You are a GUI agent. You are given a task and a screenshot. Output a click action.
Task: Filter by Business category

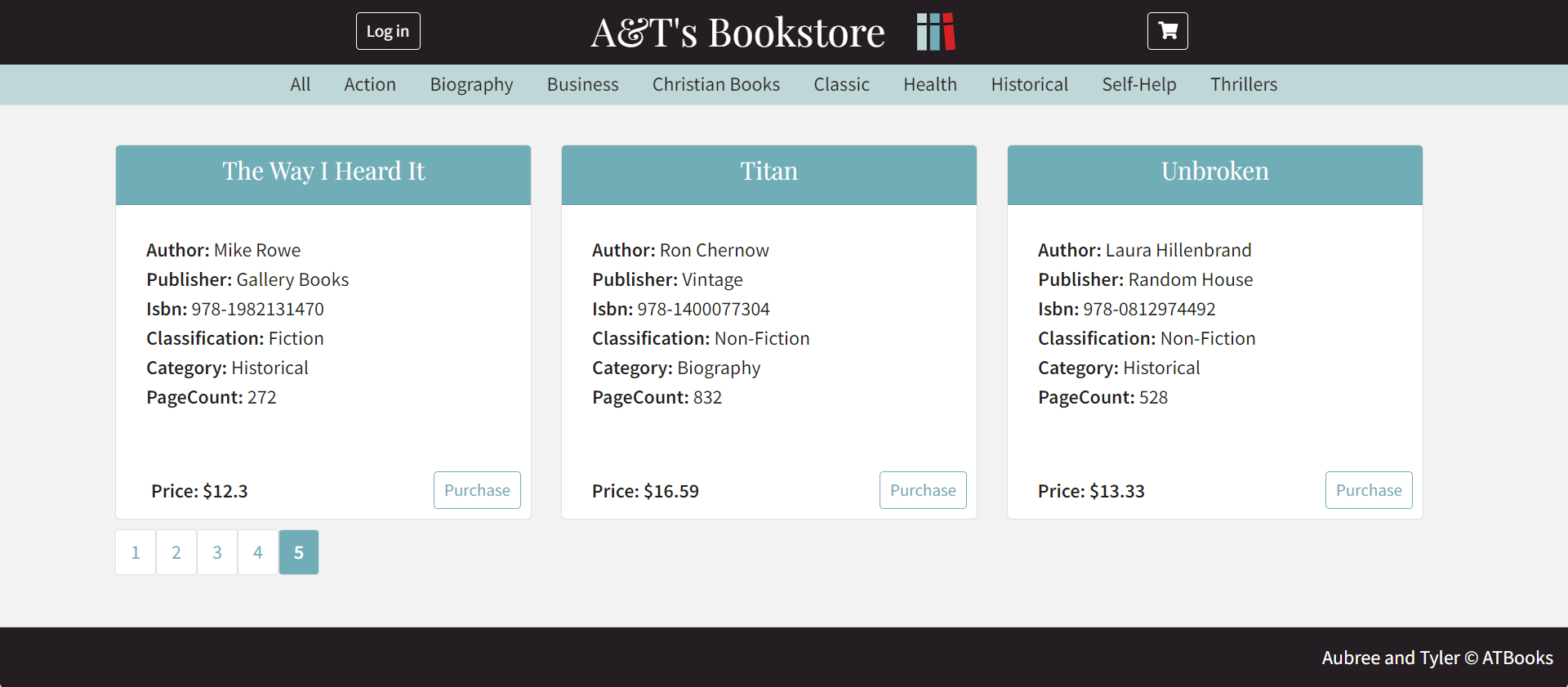tap(583, 84)
